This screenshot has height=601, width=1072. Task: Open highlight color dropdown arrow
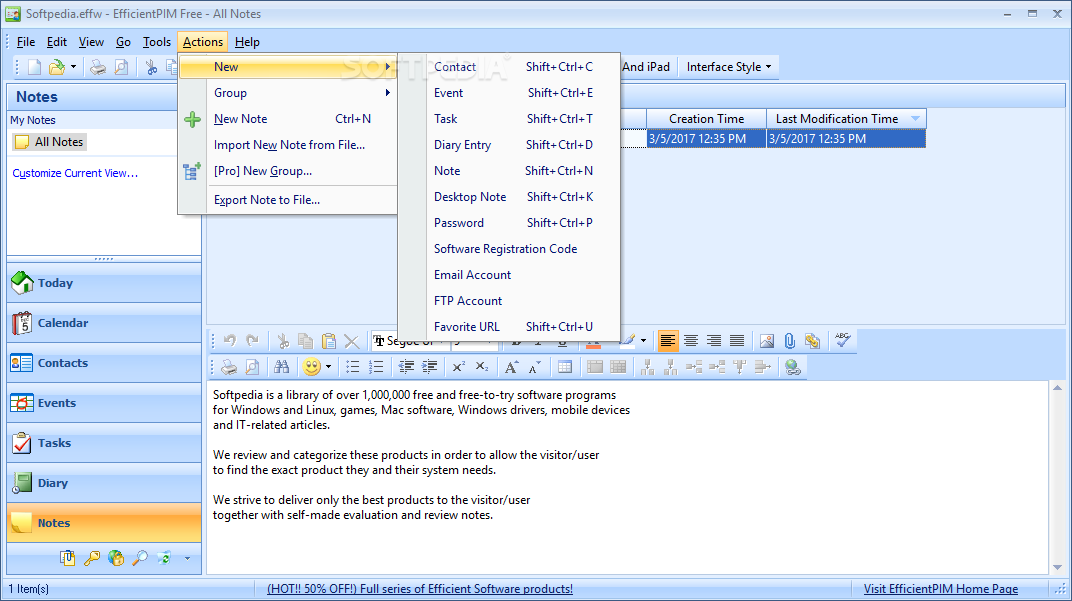(643, 340)
